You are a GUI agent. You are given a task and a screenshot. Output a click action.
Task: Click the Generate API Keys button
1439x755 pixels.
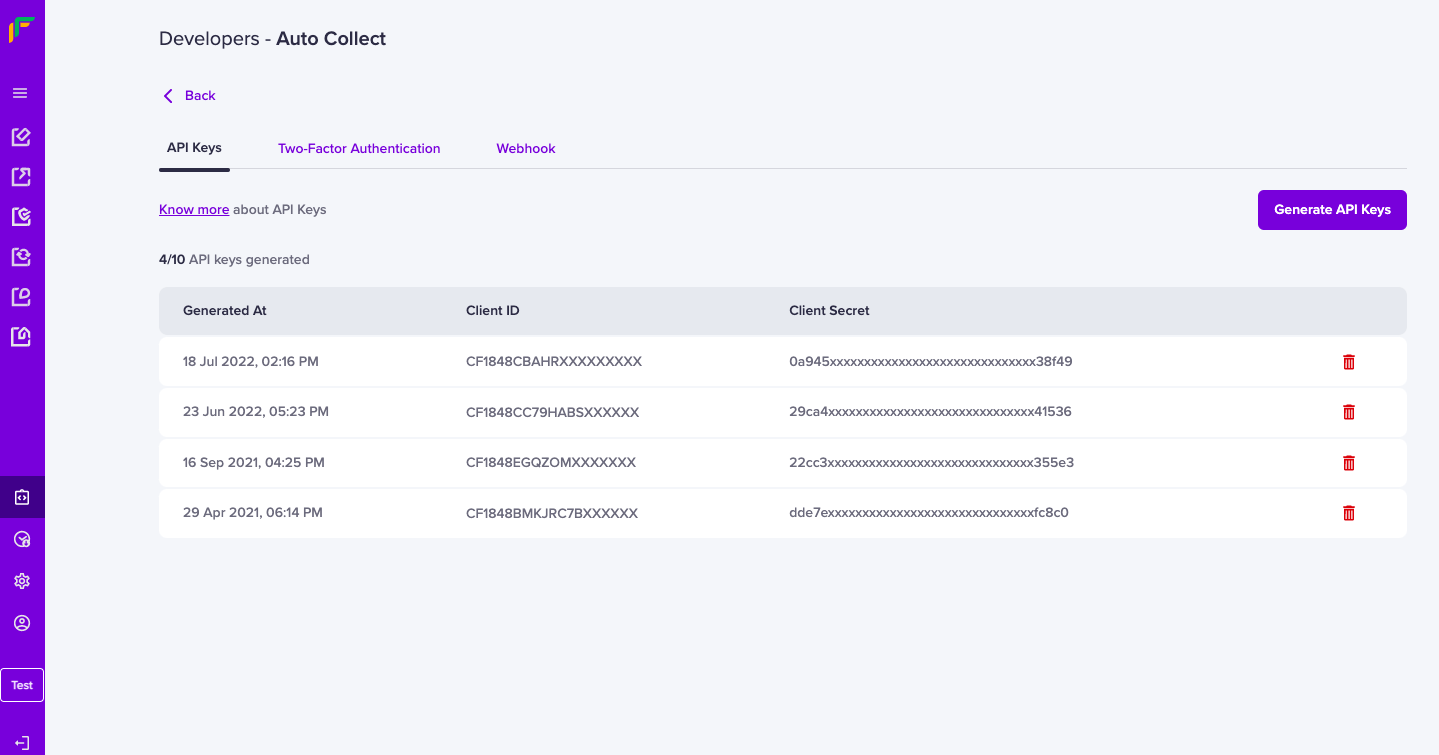1332,210
